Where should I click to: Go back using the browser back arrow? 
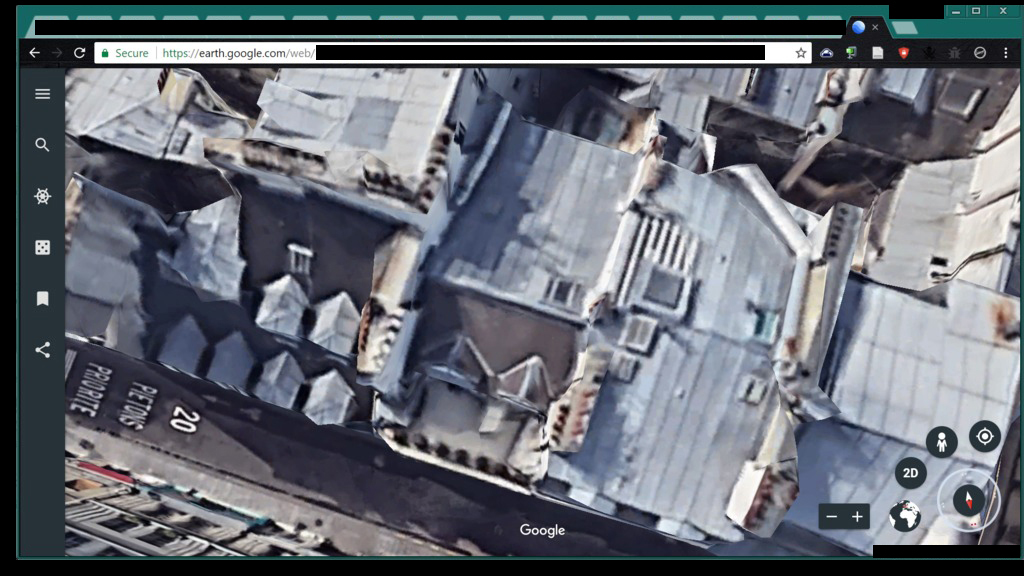(35, 53)
